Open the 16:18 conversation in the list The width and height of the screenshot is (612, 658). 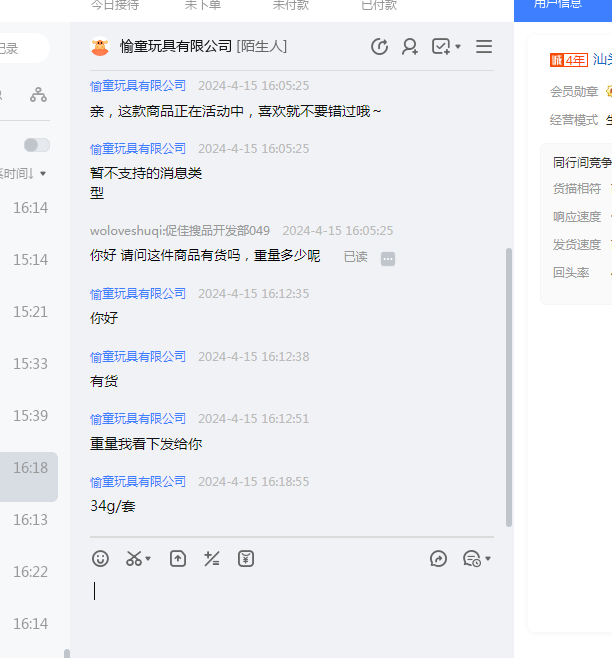pyautogui.click(x=29, y=468)
